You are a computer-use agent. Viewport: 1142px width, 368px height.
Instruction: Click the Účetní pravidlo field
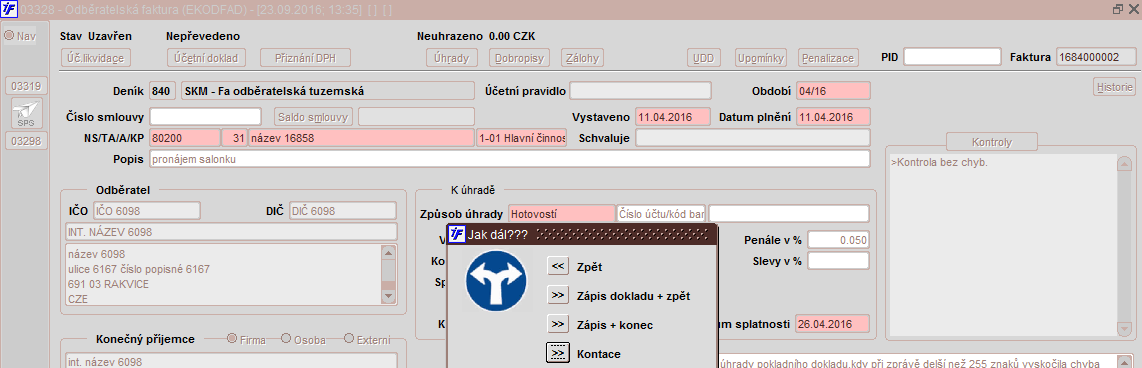point(640,91)
